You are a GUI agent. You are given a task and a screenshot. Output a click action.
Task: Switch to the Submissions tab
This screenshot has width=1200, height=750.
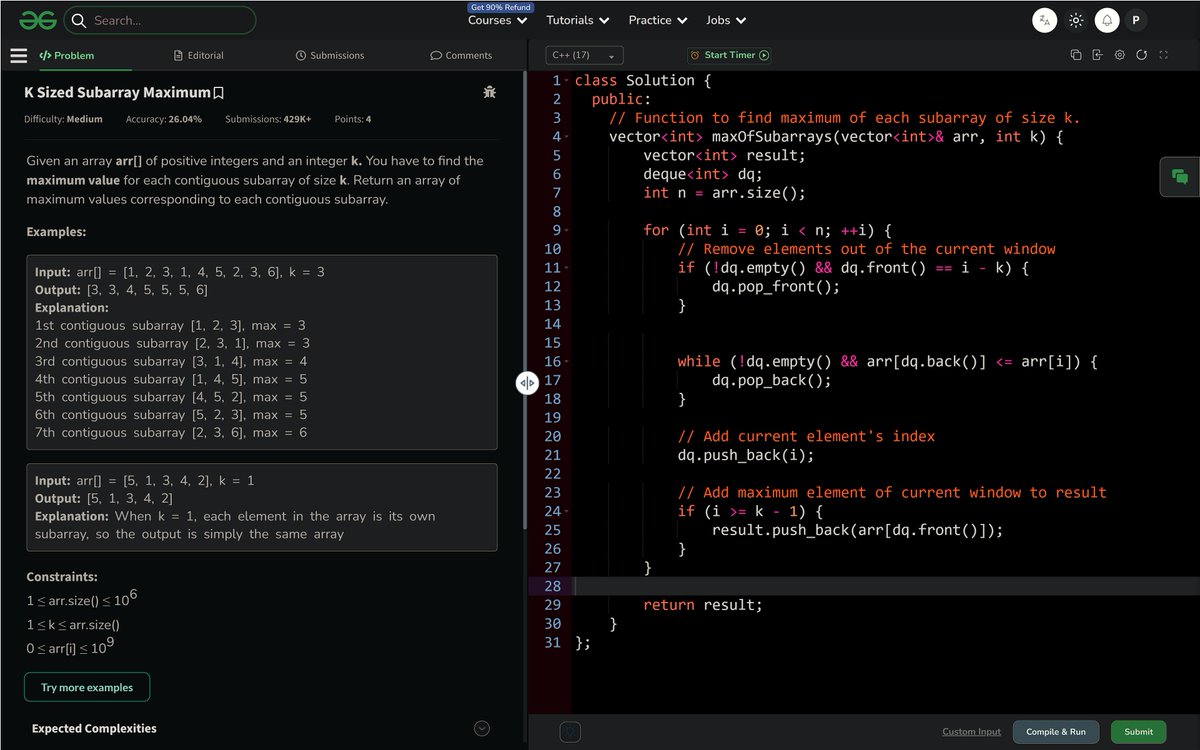[x=330, y=55]
